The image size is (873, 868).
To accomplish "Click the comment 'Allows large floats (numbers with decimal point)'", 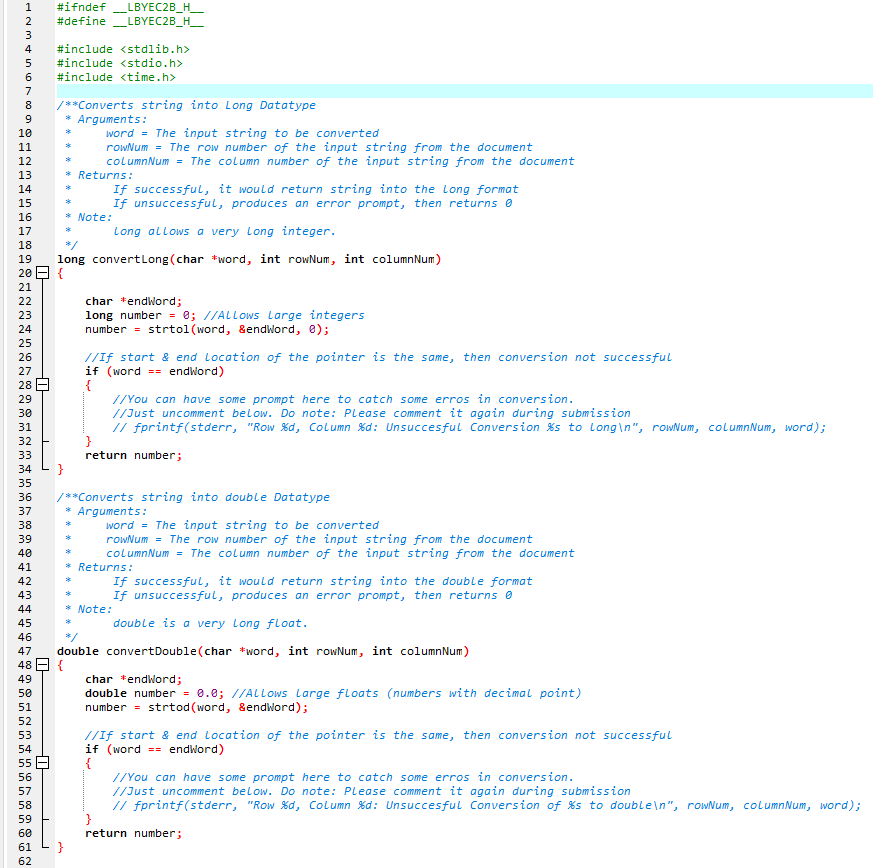I will coord(410,693).
